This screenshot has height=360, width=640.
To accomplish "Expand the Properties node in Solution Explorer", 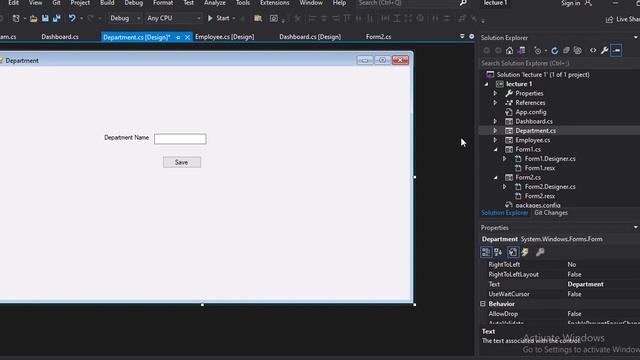I will [x=495, y=93].
